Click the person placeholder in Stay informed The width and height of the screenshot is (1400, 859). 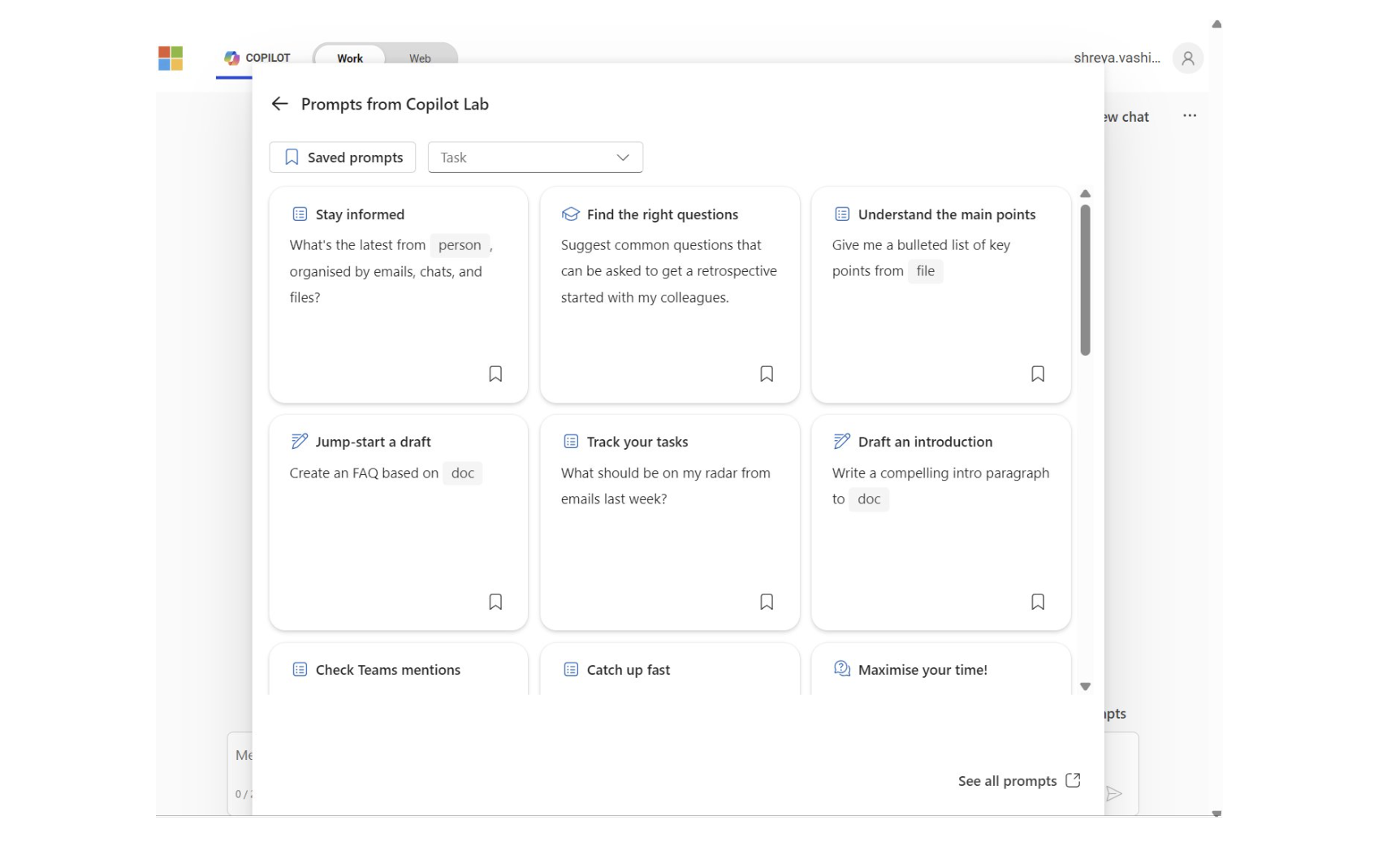(460, 245)
